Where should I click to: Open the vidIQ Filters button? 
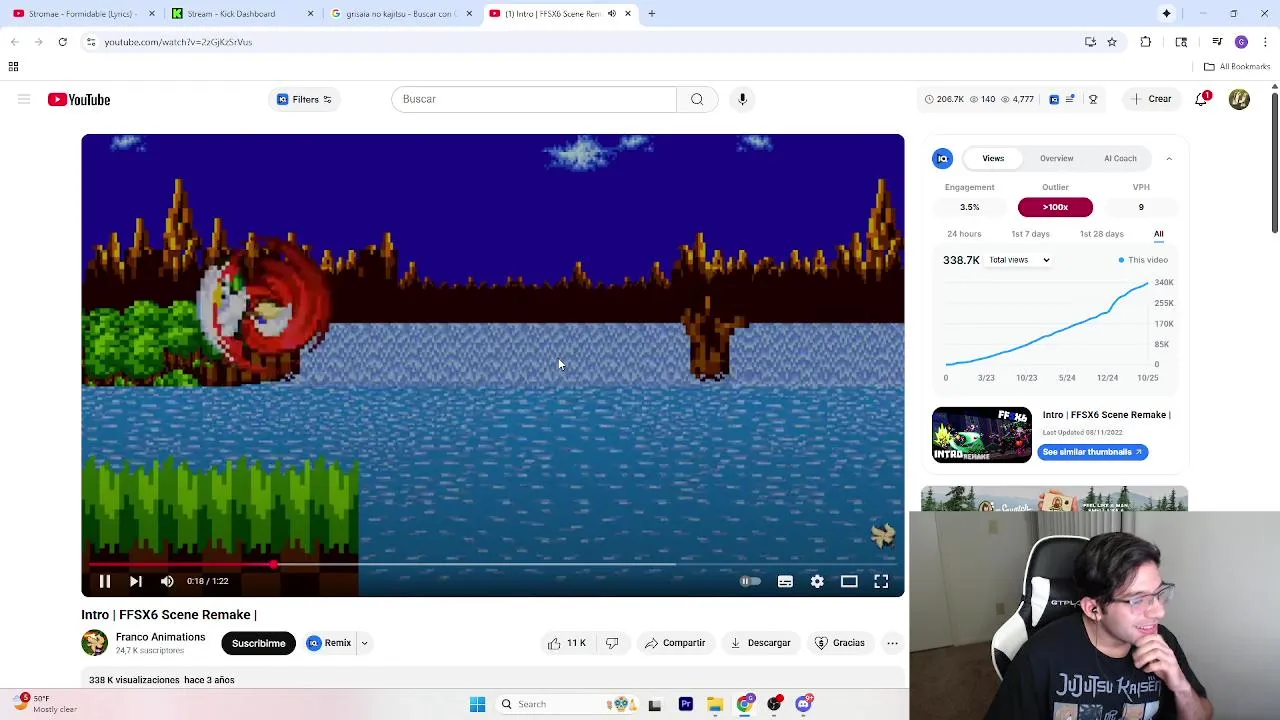(304, 99)
